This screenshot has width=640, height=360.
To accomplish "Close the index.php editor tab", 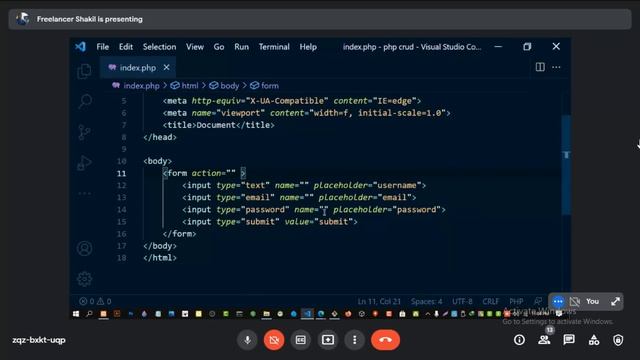I will (x=167, y=67).
